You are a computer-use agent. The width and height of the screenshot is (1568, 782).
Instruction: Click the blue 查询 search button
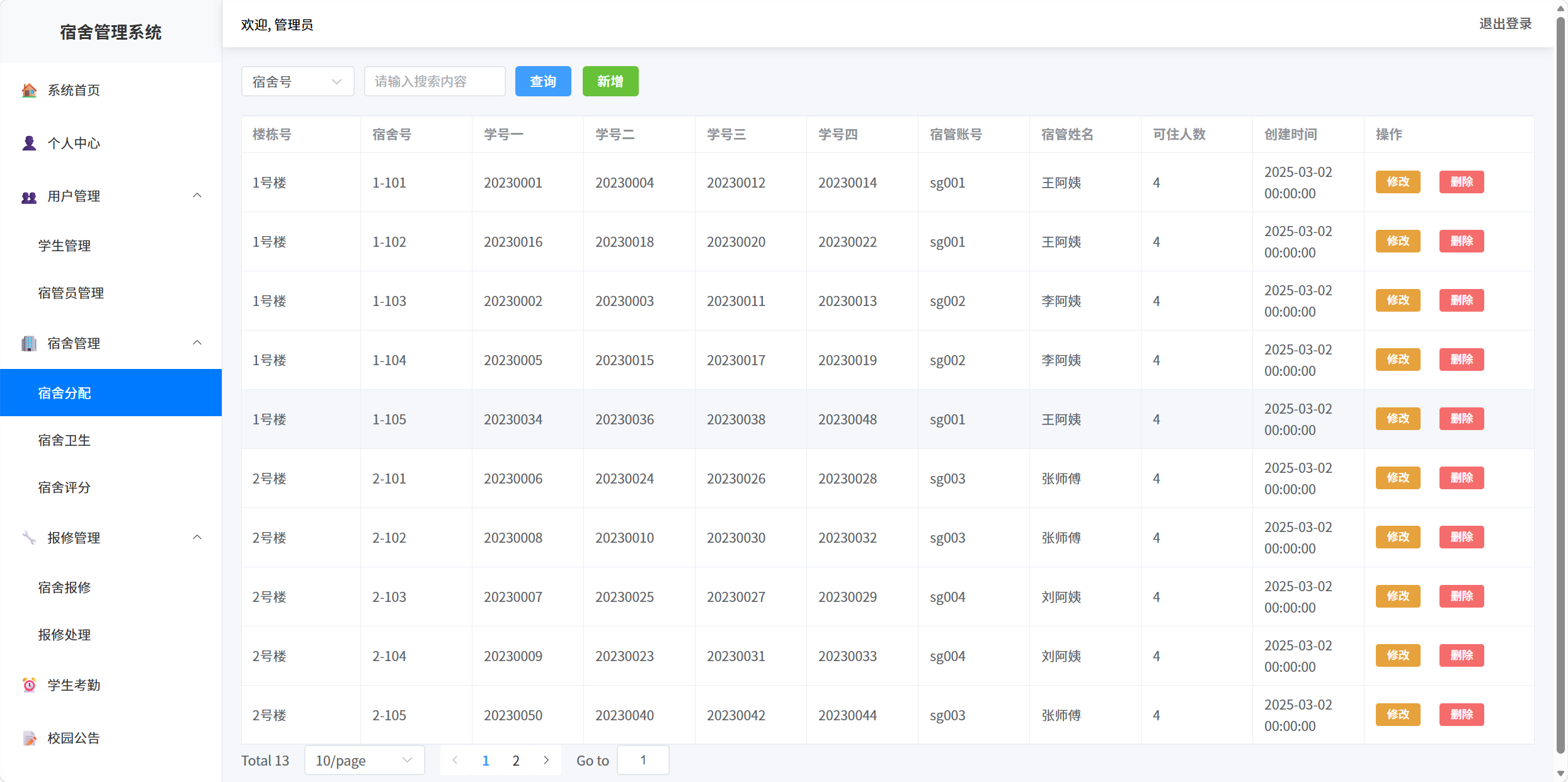click(x=542, y=81)
